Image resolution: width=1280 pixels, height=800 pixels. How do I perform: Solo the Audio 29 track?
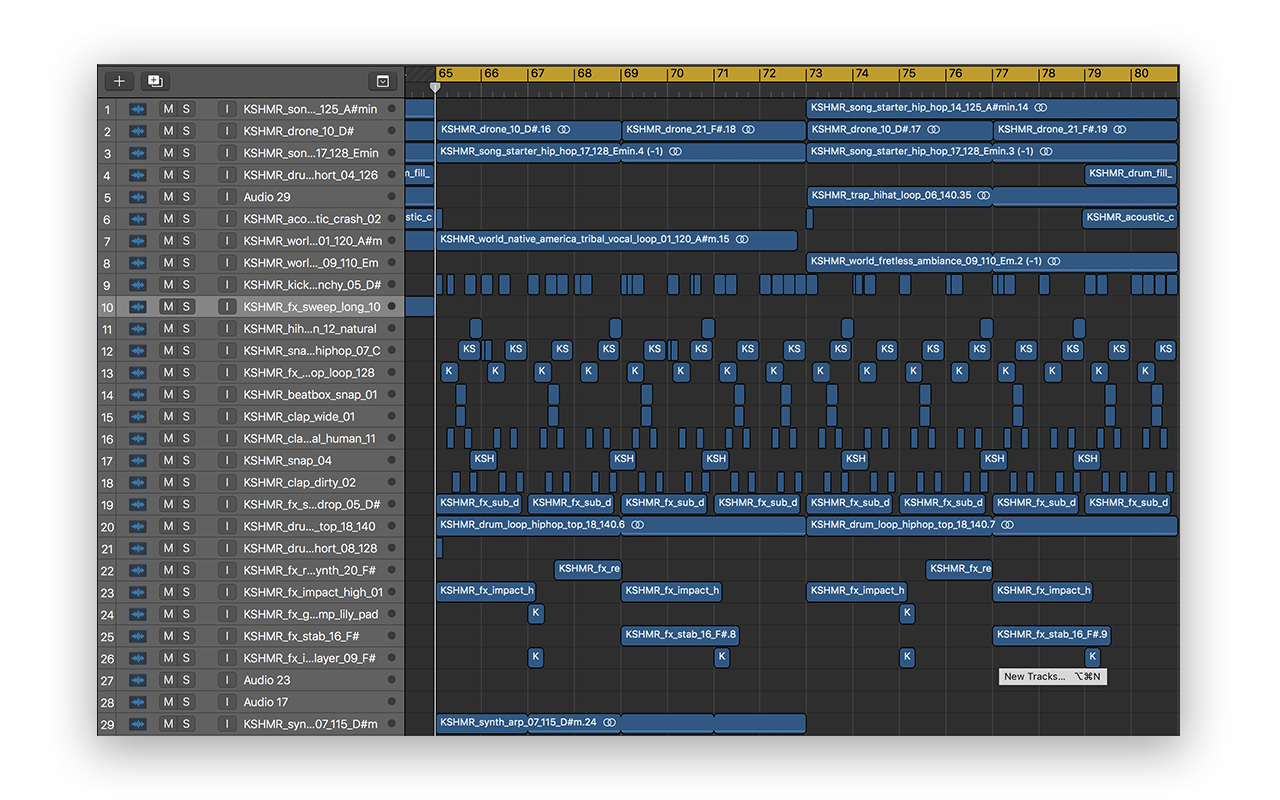(x=186, y=197)
